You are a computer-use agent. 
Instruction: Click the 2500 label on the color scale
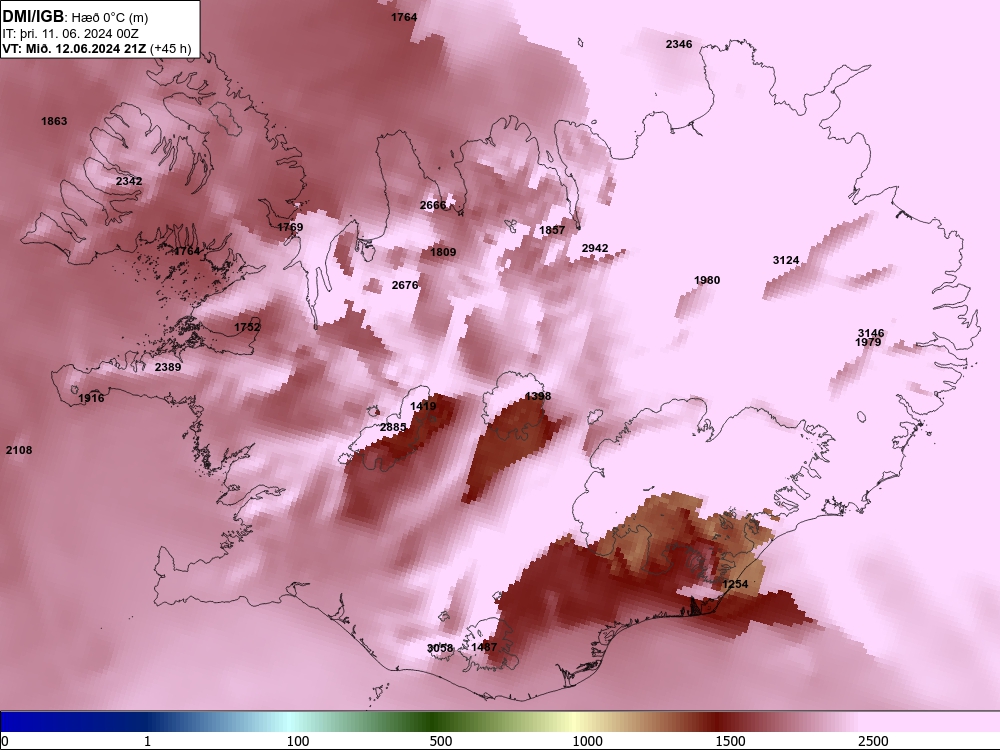(872, 741)
